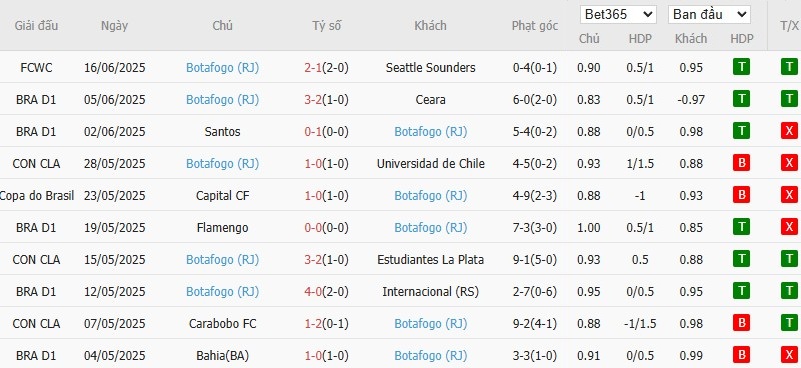Click the green T badge for Seattle Sounders HDP
This screenshot has width=801, height=368.
741,67
